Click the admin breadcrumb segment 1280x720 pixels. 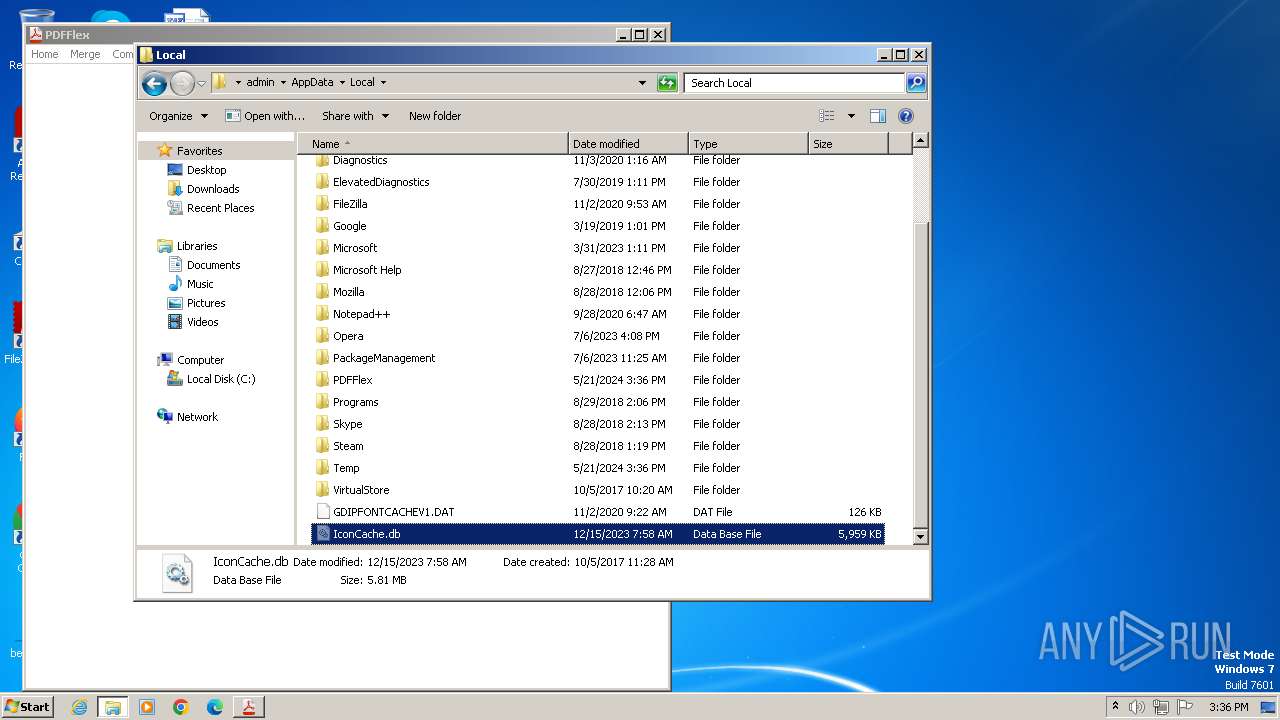pyautogui.click(x=260, y=83)
